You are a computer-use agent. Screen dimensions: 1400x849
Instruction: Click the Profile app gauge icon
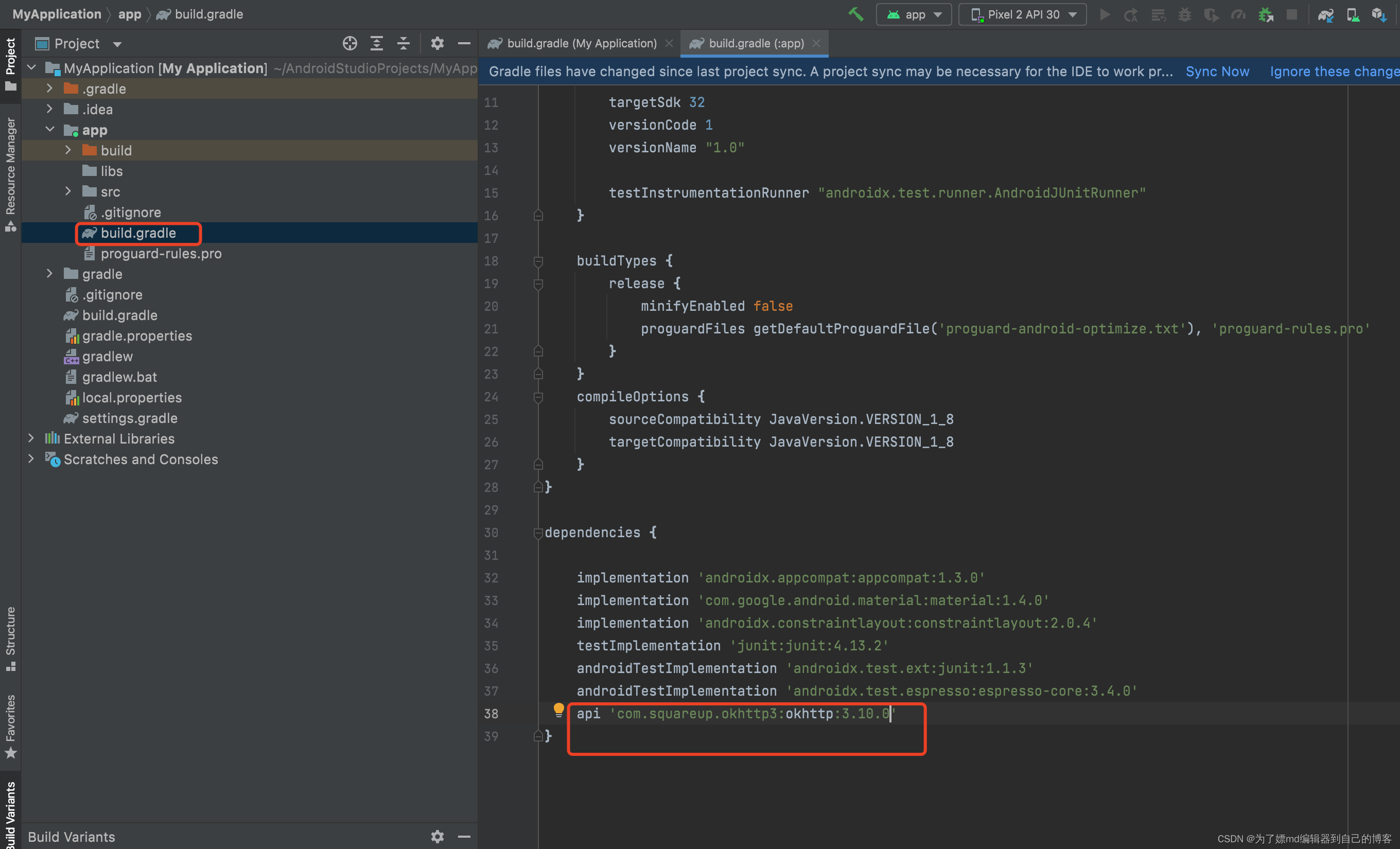1237,14
